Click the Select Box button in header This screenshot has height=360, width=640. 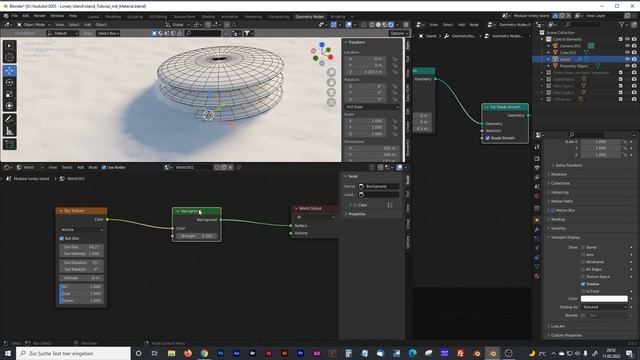108,33
